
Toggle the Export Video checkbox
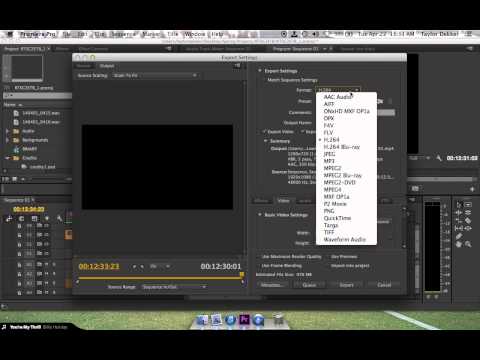[264, 132]
